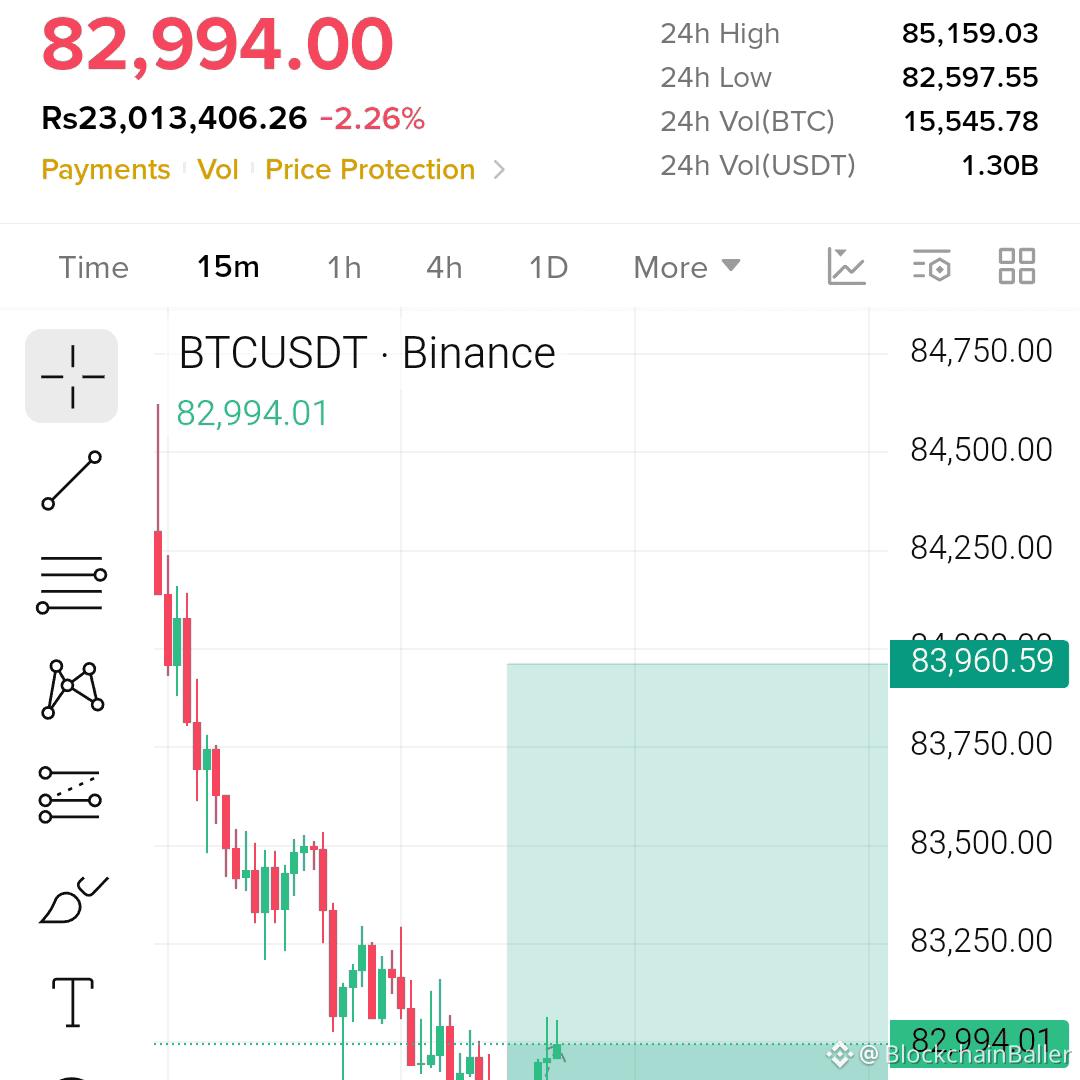Select the text annotation tool
The width and height of the screenshot is (1080, 1080).
click(x=73, y=1002)
